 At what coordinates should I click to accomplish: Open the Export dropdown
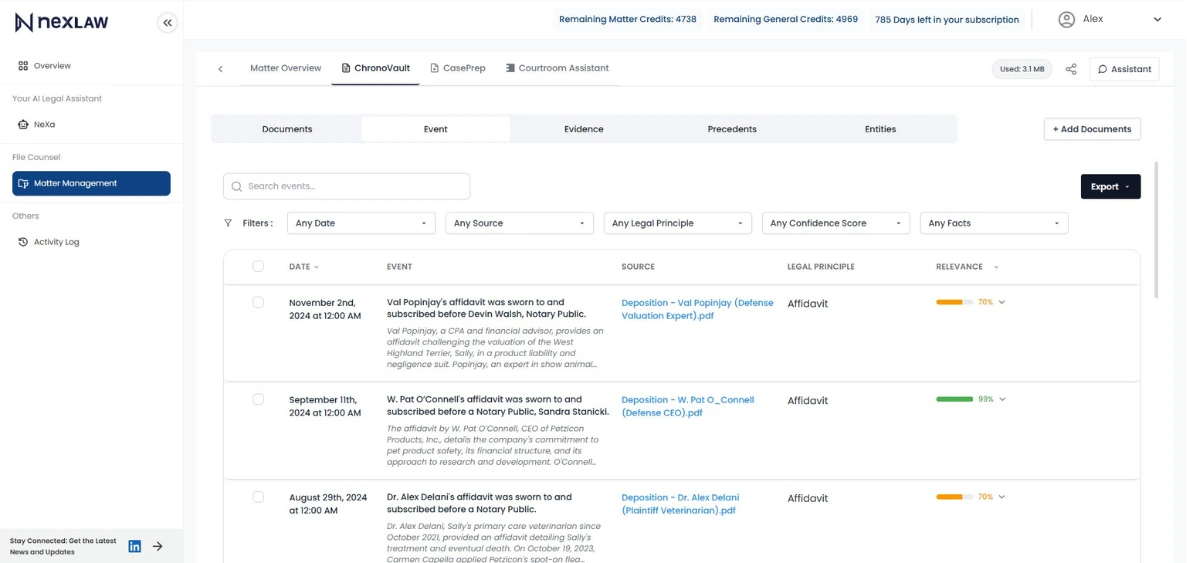[x=1111, y=186]
